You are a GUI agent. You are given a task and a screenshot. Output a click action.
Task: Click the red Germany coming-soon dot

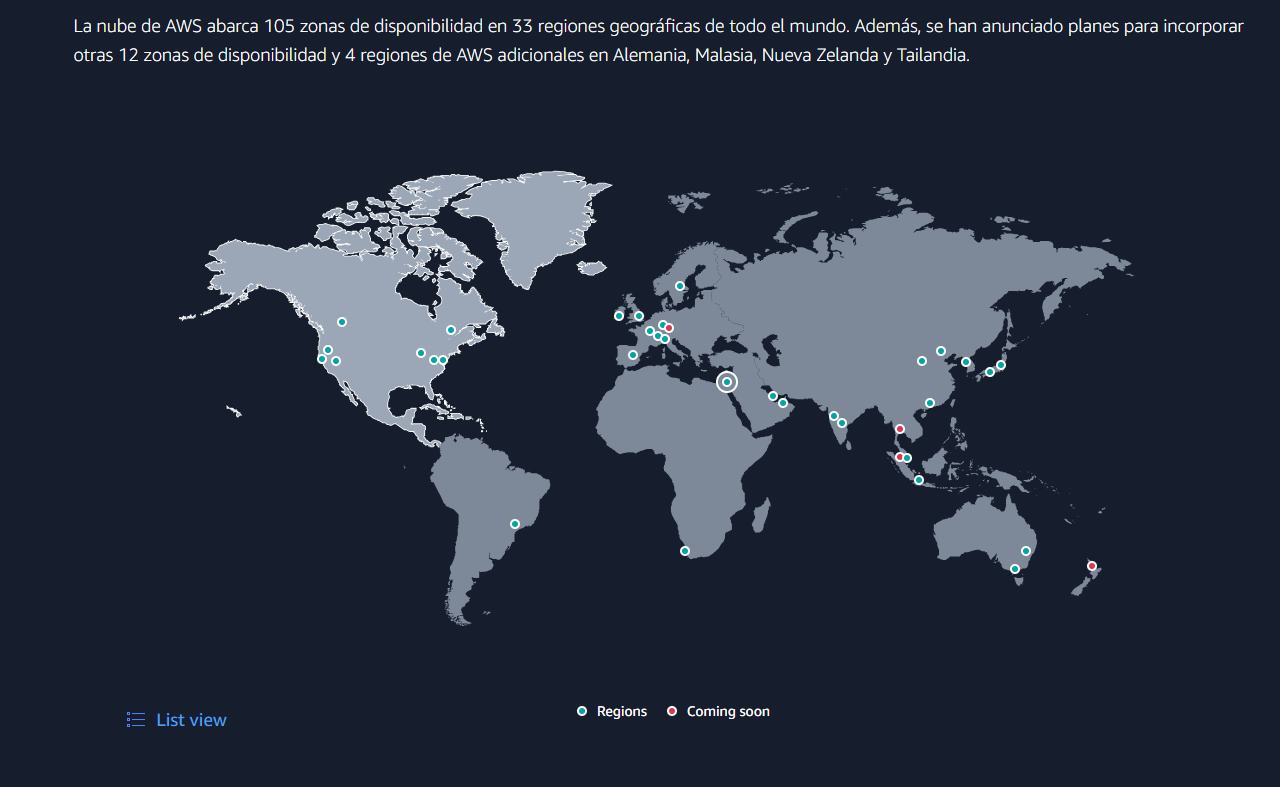[x=669, y=328]
